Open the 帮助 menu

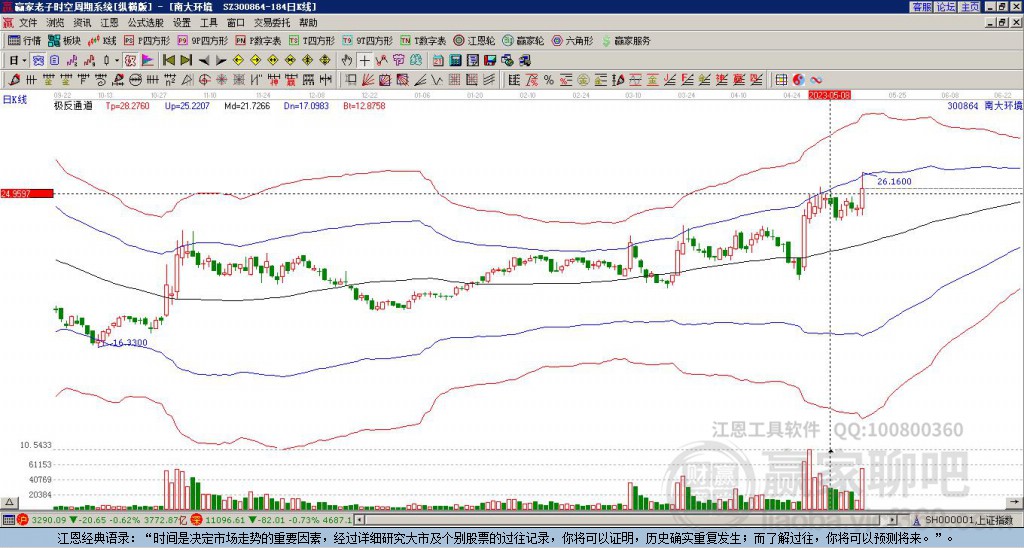308,23
